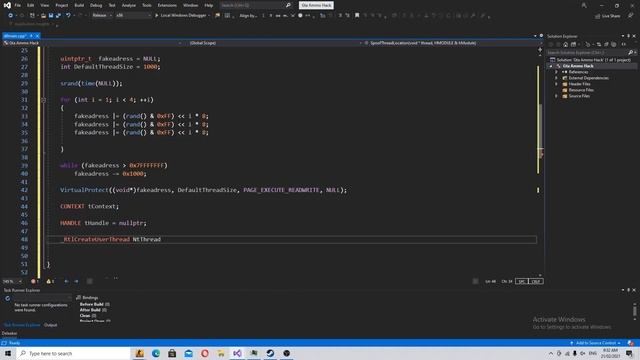Screen dimensions: 640x360
Task: Pin the open cpp editor tab
Action: (31, 36)
